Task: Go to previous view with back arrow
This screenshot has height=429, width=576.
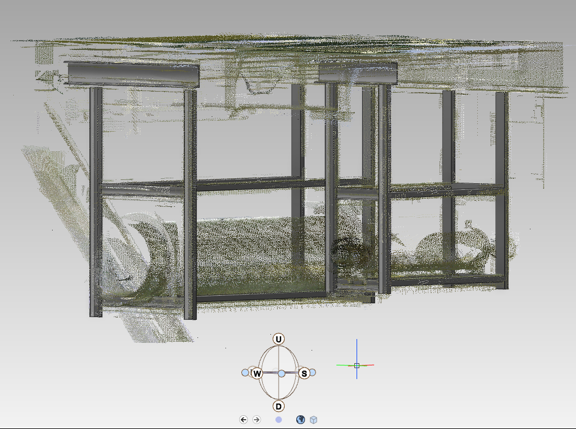Action: 243,419
